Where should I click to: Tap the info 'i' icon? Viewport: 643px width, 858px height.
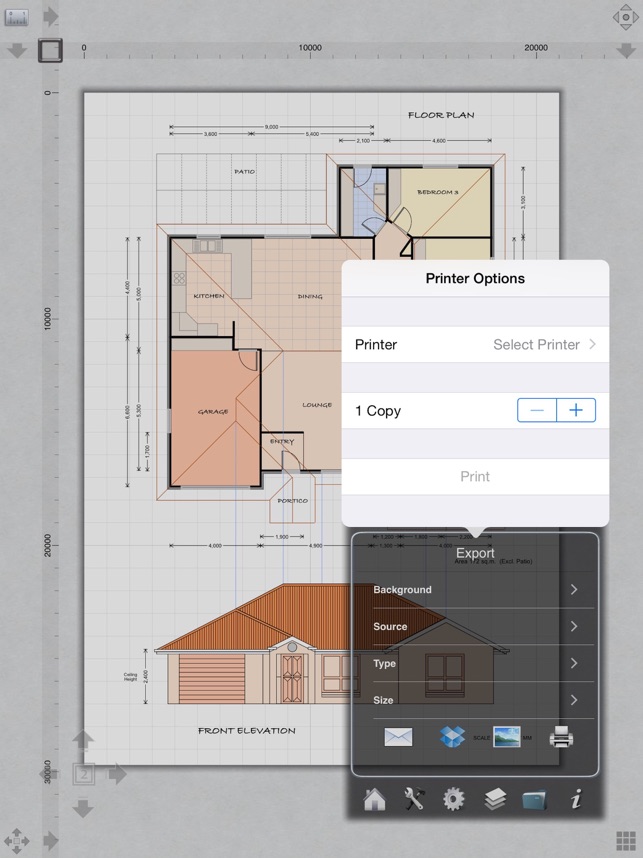(575, 799)
